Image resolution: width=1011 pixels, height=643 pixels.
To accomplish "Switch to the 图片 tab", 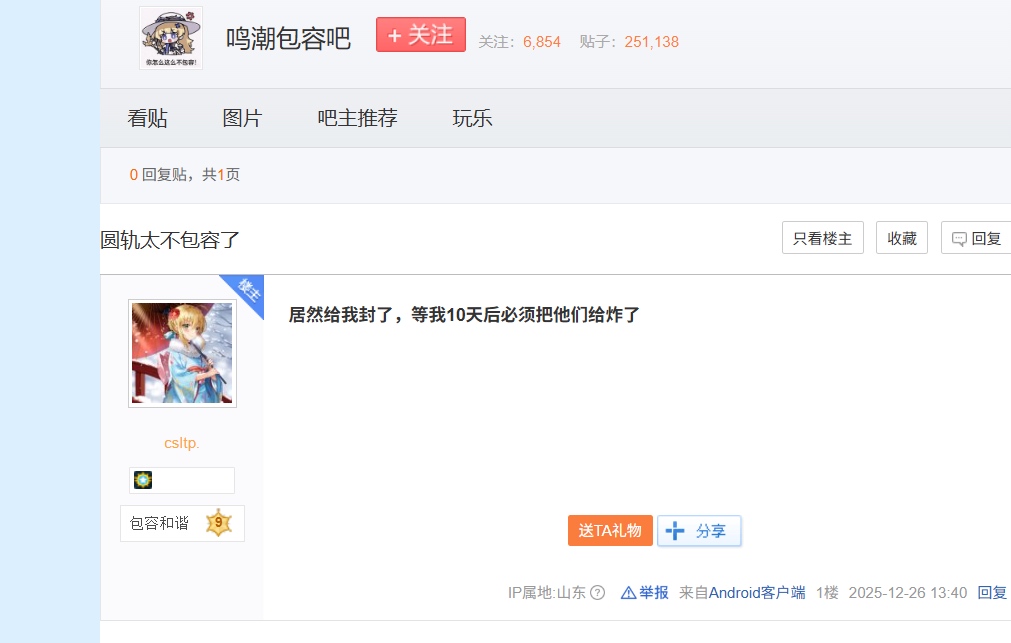I will tap(242, 118).
